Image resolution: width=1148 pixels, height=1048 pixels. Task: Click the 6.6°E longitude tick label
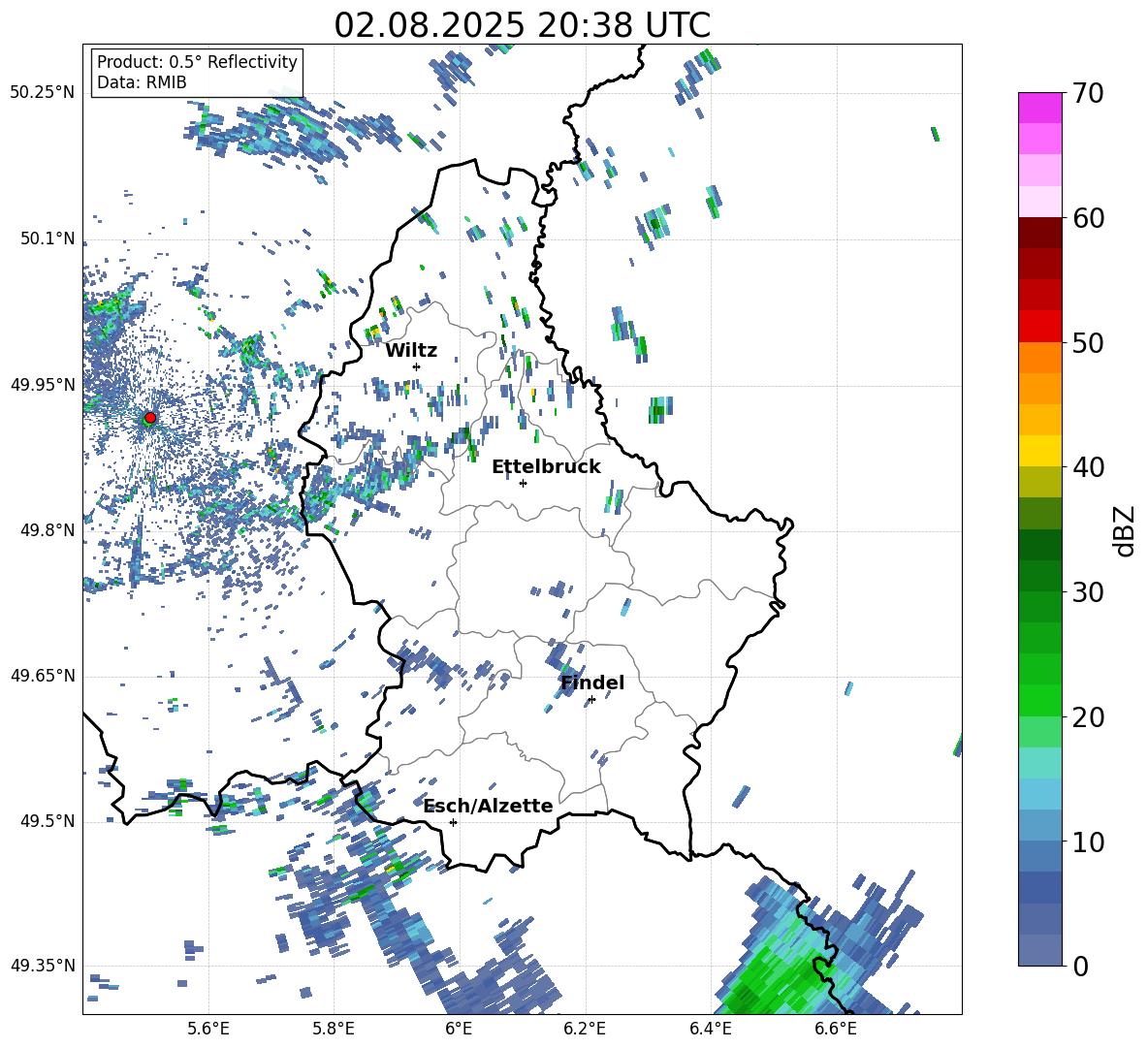(x=836, y=1030)
